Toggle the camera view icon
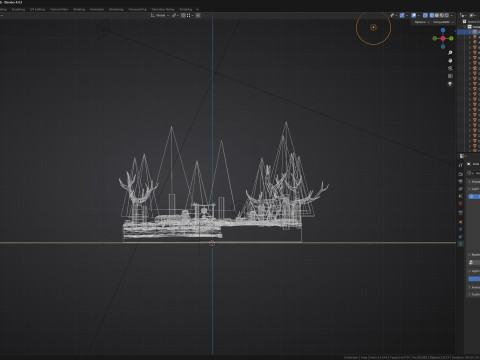The width and height of the screenshot is (480, 360). click(450, 68)
